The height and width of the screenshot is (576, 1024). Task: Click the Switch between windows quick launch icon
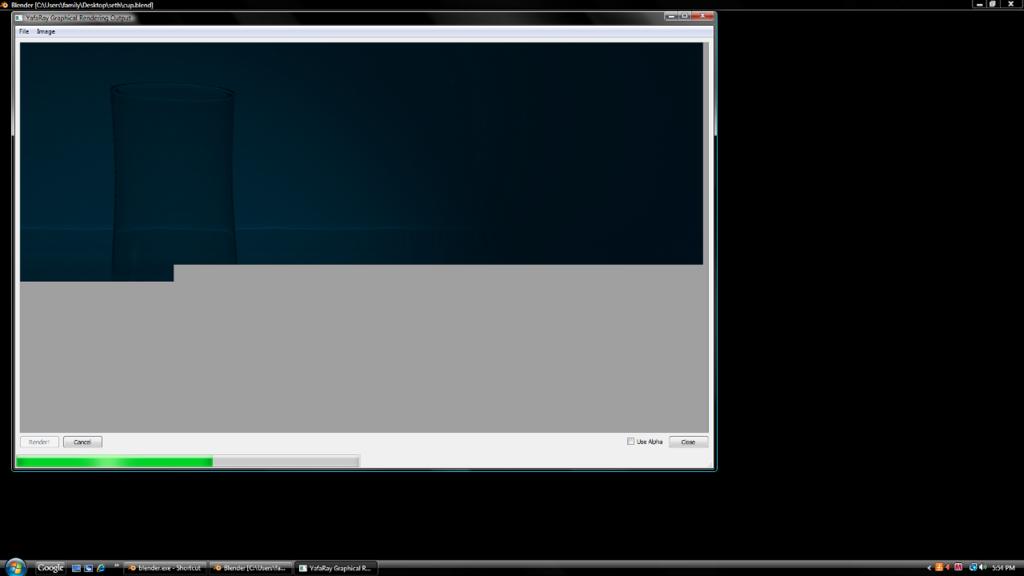[x=88, y=568]
